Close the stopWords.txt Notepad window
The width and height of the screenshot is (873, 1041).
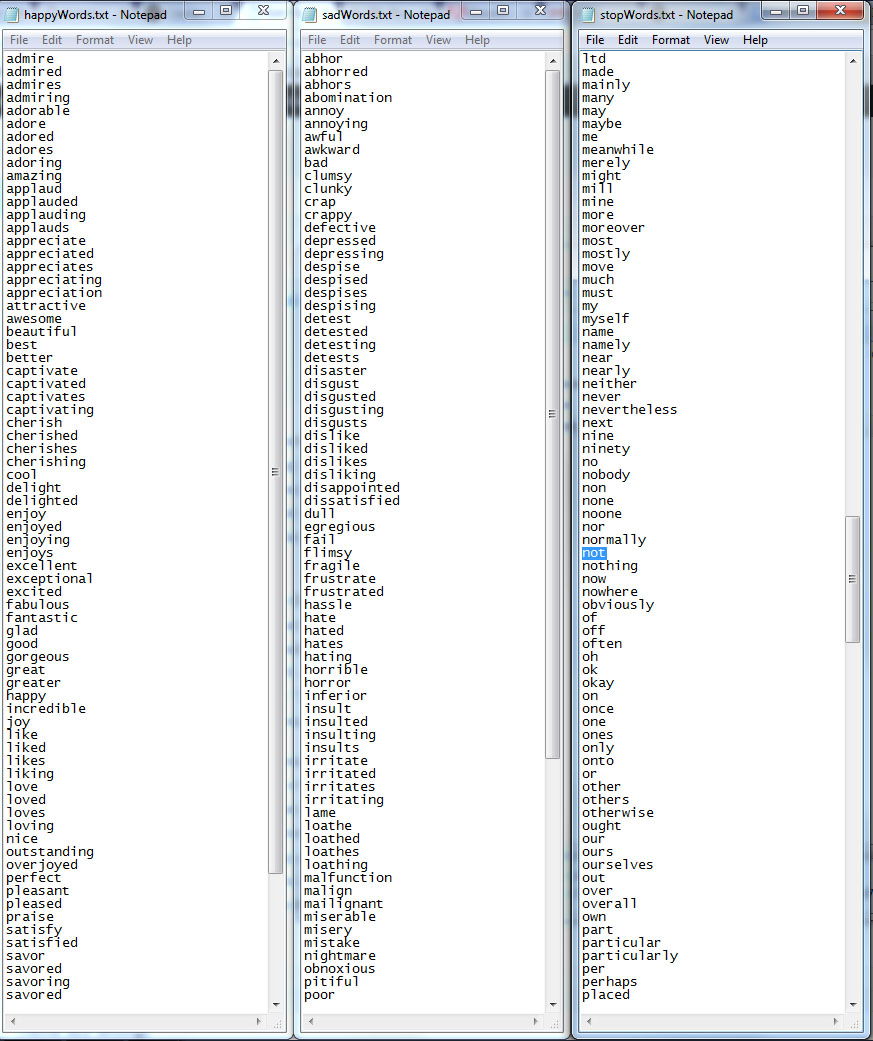(840, 11)
